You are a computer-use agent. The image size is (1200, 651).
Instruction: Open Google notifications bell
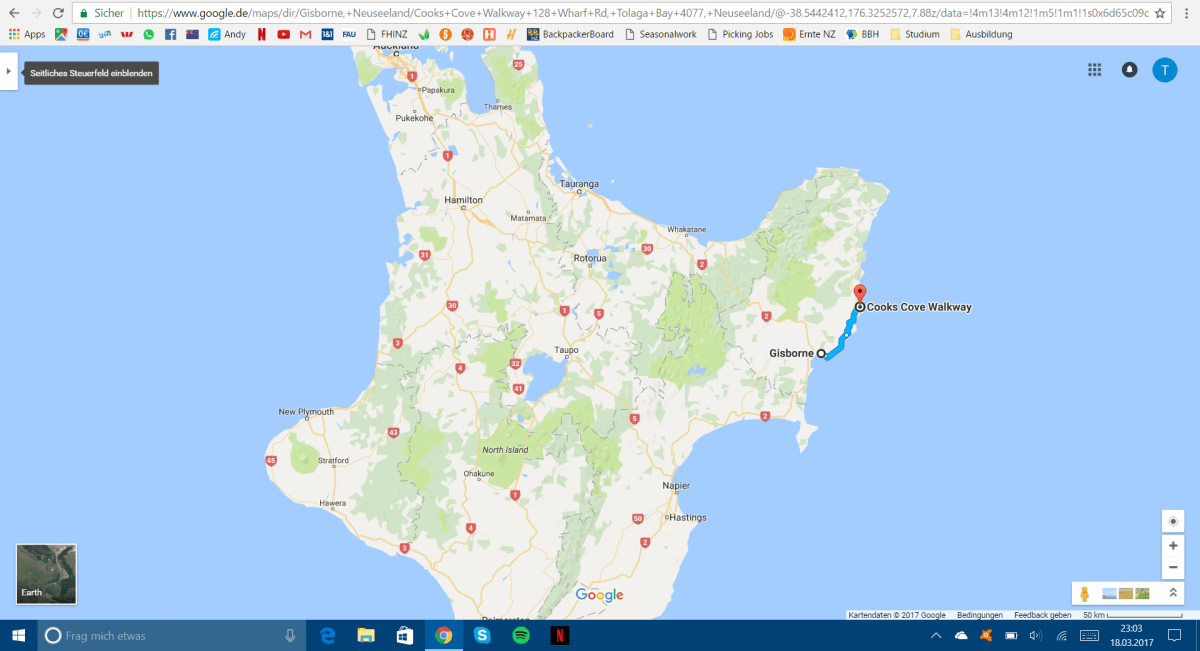tap(1129, 70)
